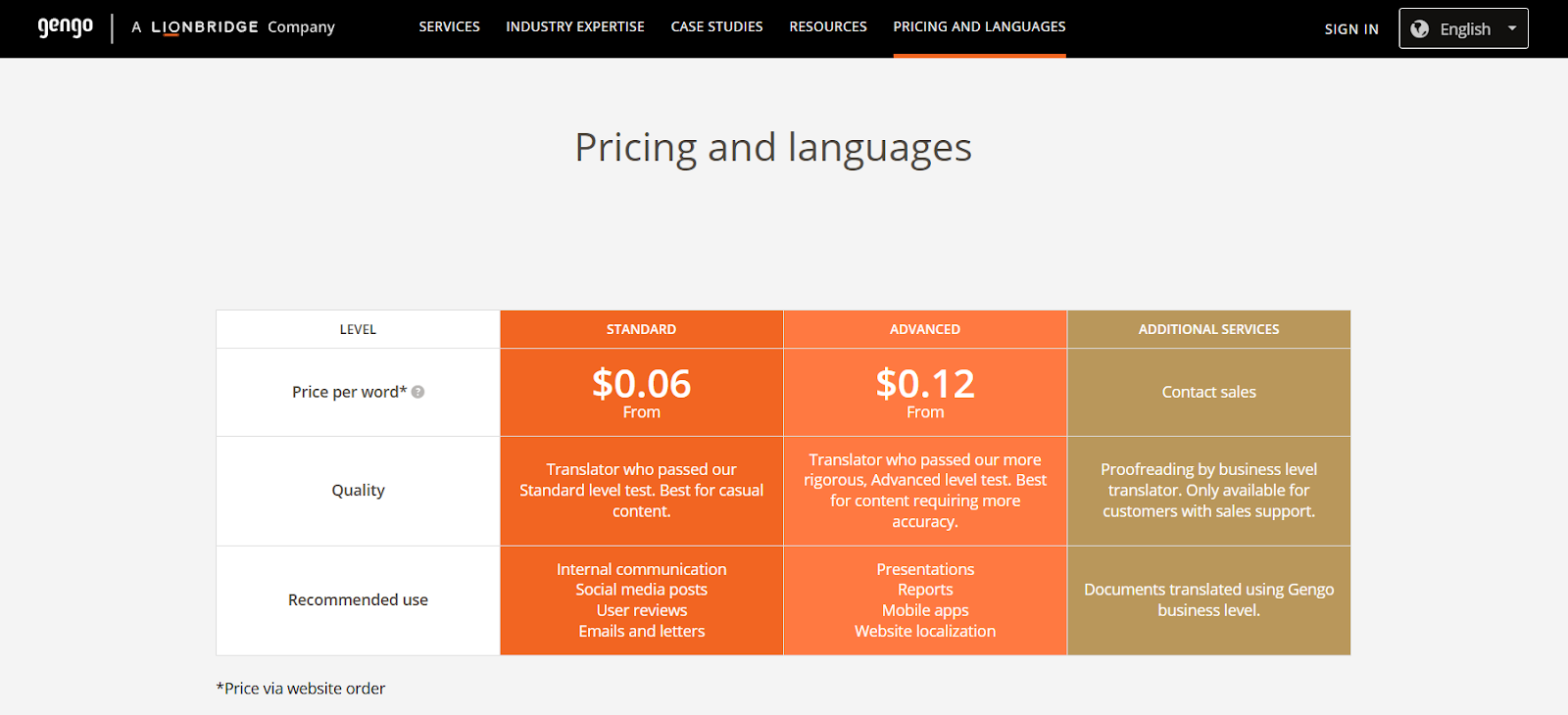Open the Services menu
The image size is (1568, 715).
click(449, 26)
